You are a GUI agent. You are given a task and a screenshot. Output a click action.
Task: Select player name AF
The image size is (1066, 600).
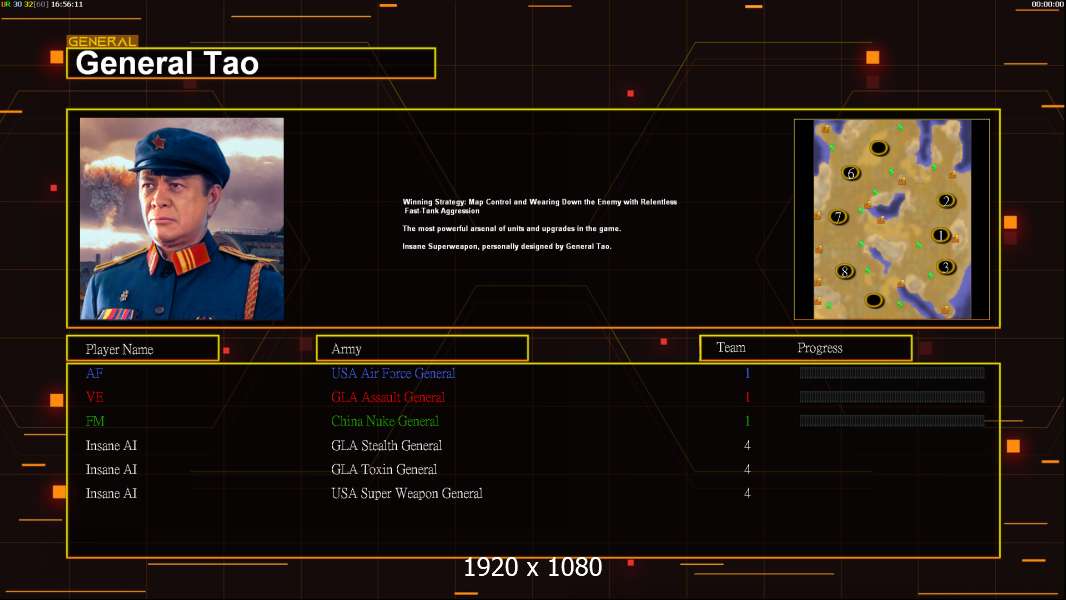pyautogui.click(x=94, y=373)
